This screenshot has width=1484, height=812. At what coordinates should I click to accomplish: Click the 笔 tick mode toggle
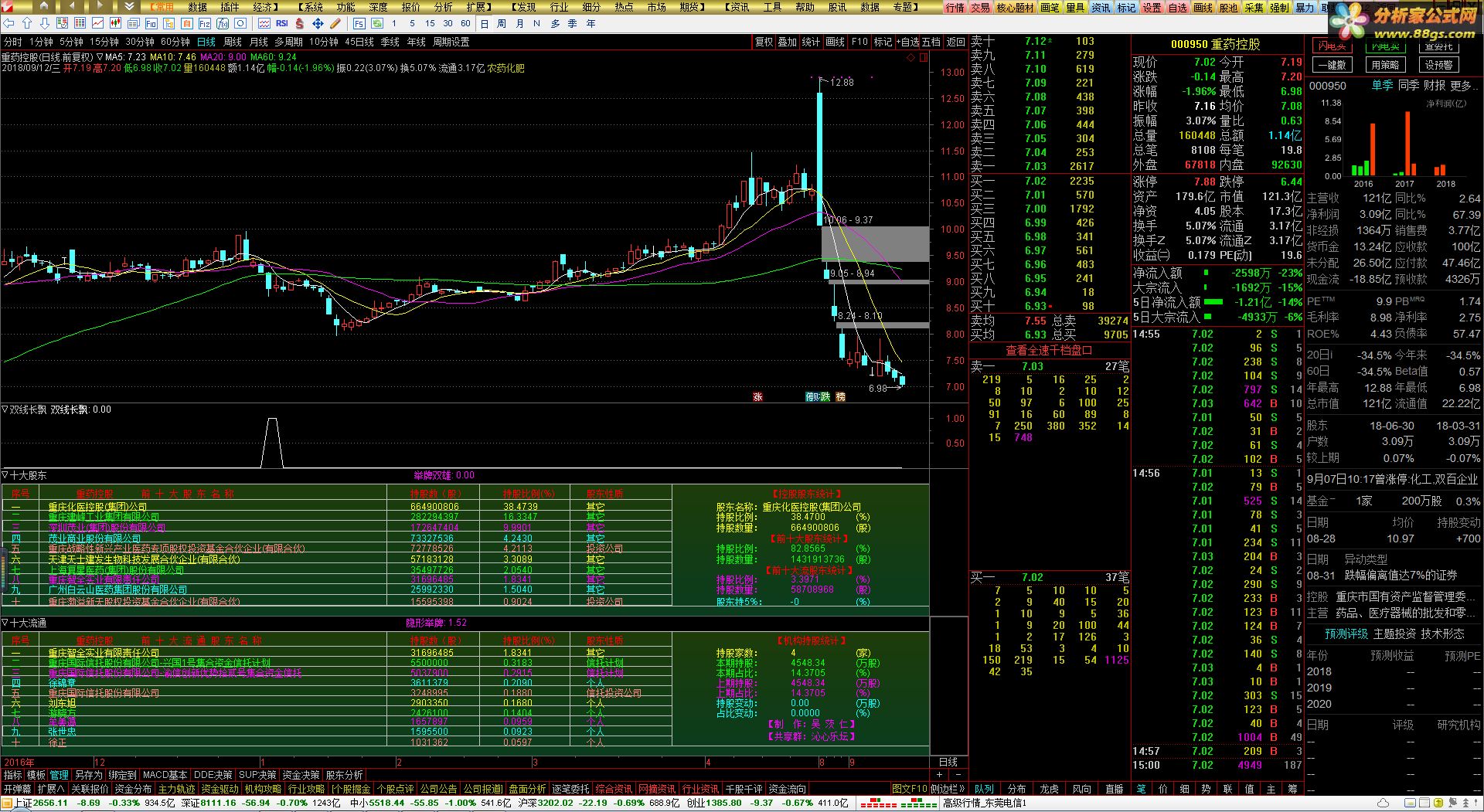click(1141, 789)
